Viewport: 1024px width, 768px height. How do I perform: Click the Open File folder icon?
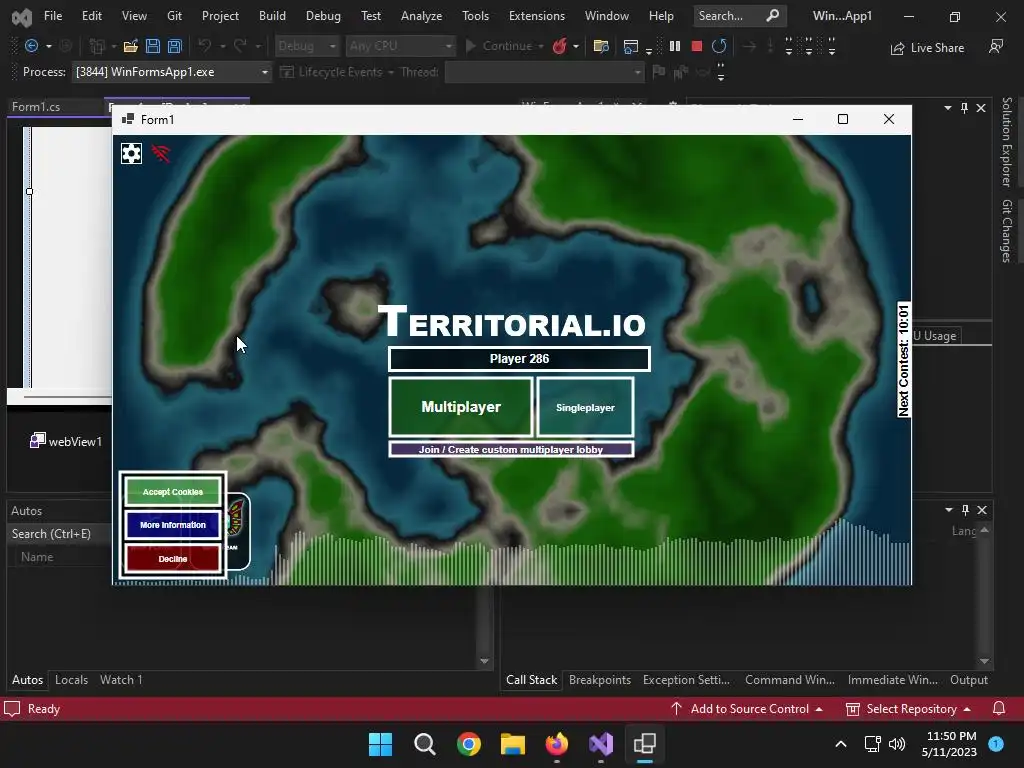(131, 46)
